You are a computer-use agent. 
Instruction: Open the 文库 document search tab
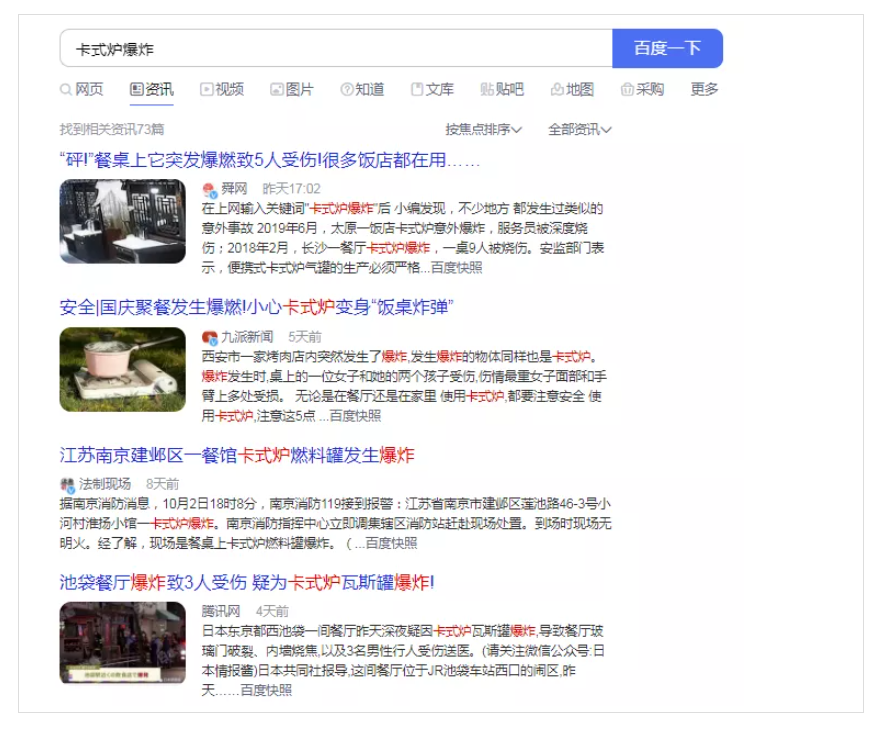coord(432,90)
